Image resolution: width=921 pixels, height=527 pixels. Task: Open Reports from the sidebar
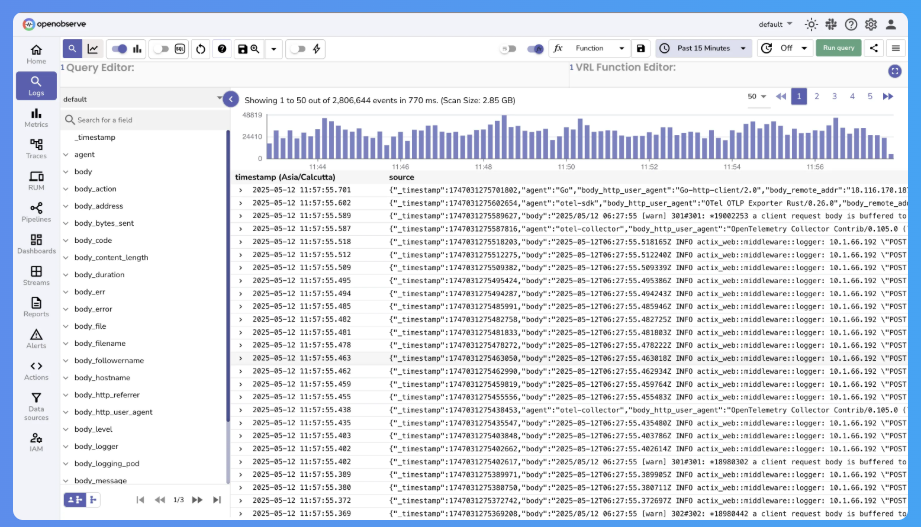pyautogui.click(x=36, y=307)
